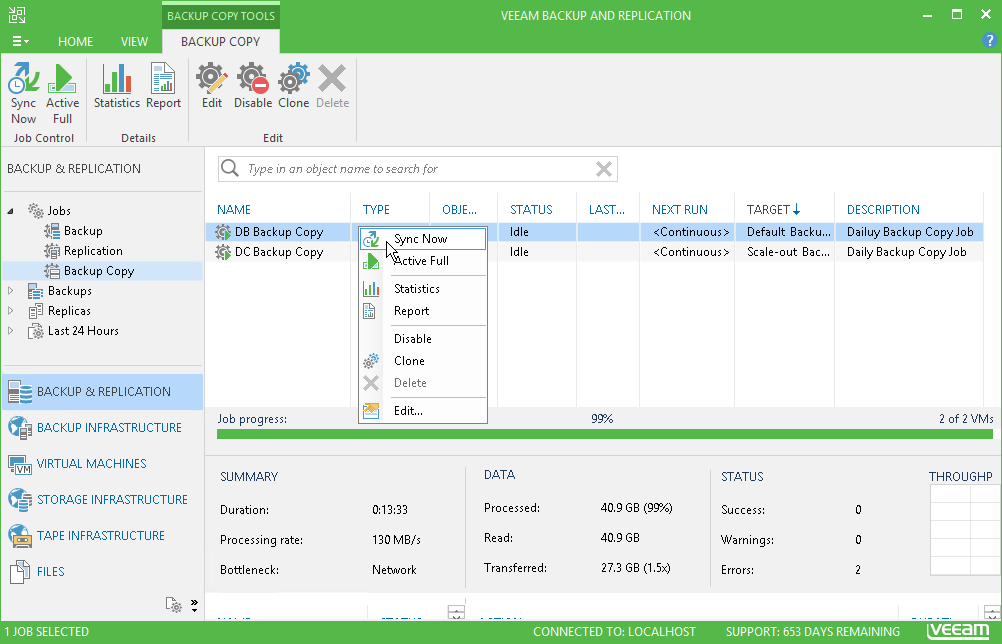
Task: Select Backup Copy in the tree
Action: (x=99, y=271)
